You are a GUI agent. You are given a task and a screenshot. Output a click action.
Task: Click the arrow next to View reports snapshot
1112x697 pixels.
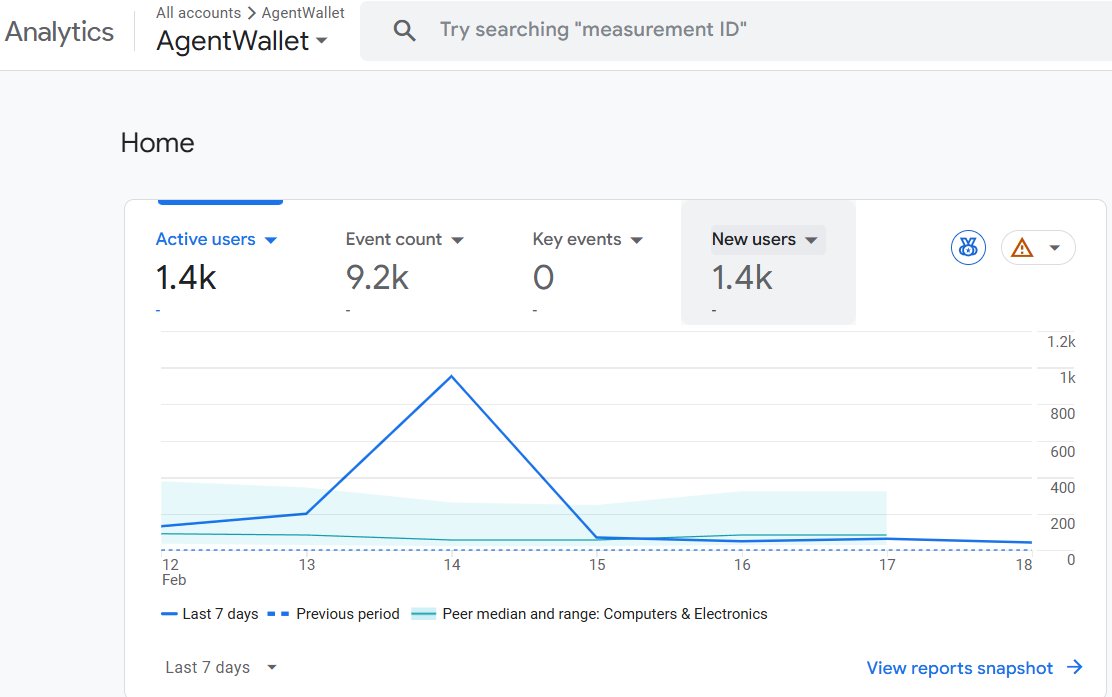pyautogui.click(x=1075, y=667)
